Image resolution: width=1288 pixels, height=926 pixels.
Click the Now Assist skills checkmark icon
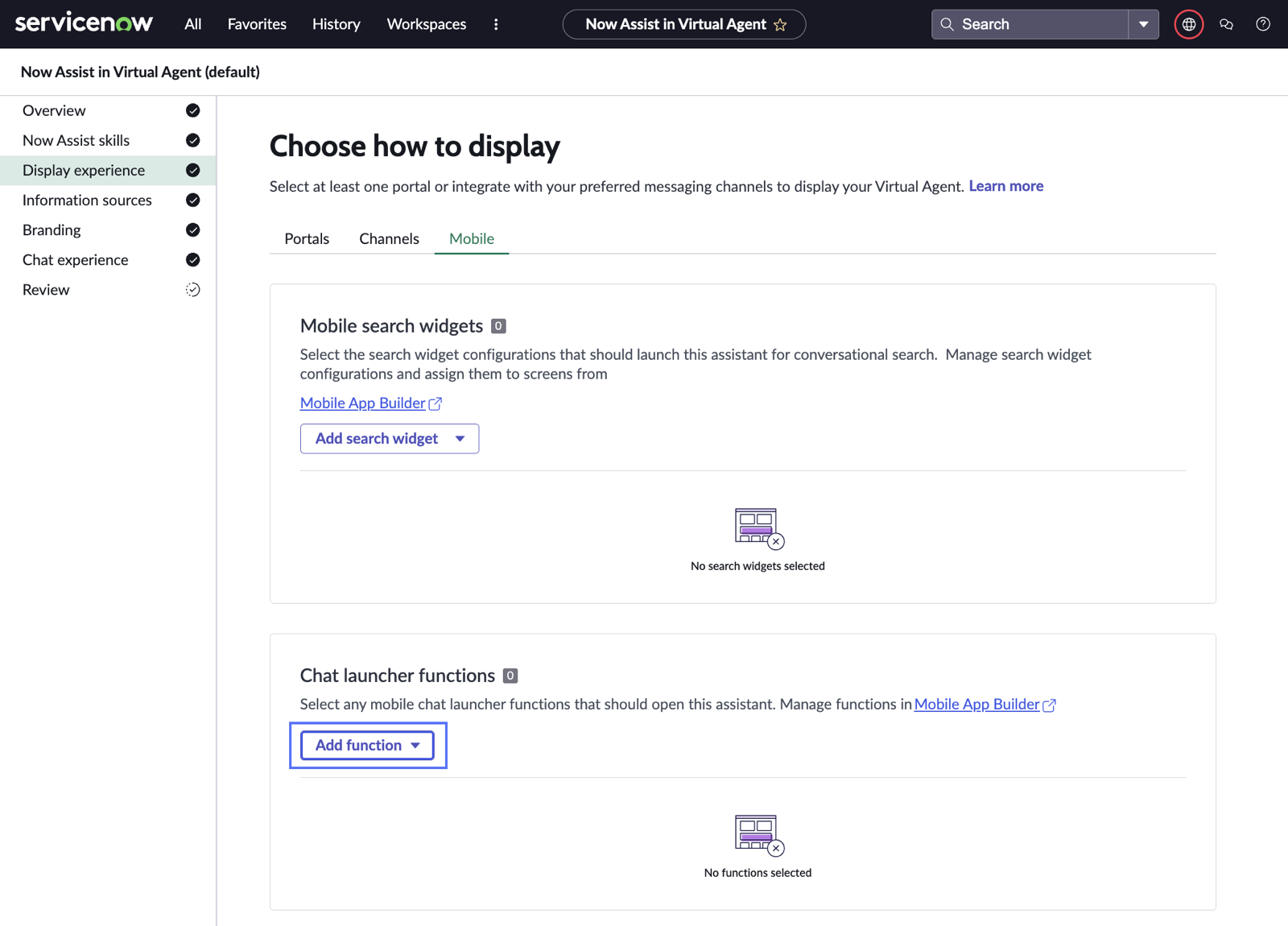click(193, 140)
